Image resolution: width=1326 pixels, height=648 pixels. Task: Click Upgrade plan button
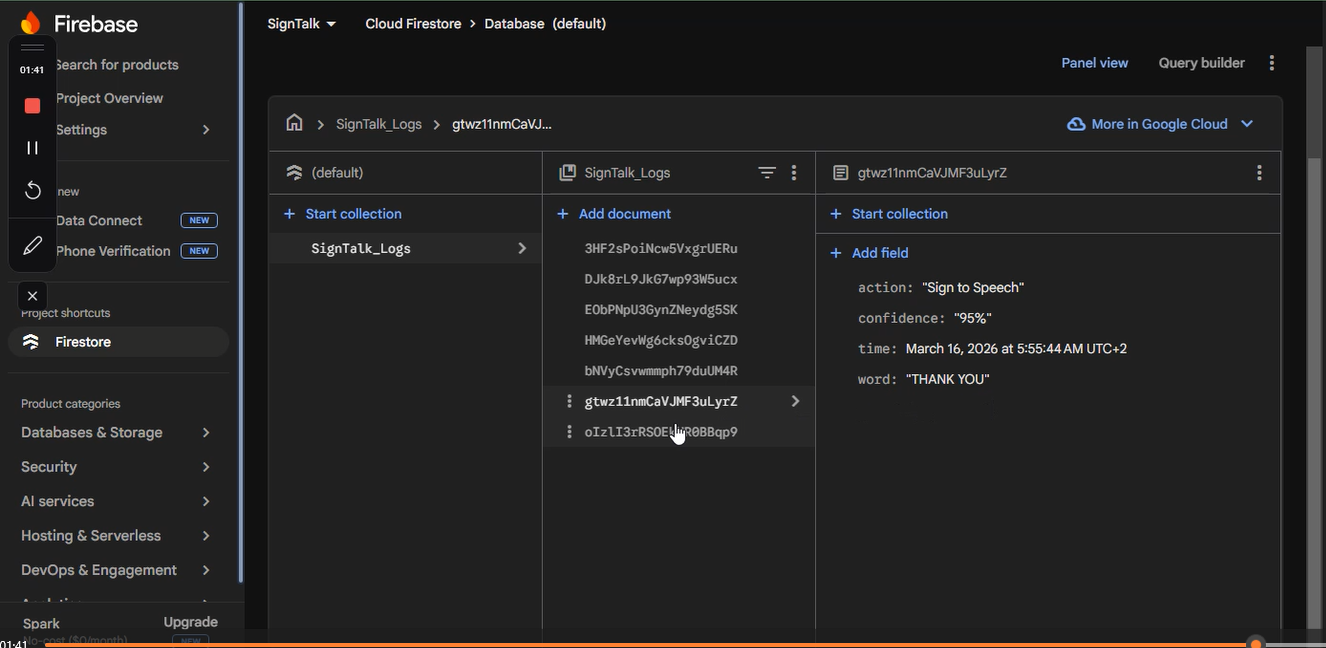click(x=190, y=622)
